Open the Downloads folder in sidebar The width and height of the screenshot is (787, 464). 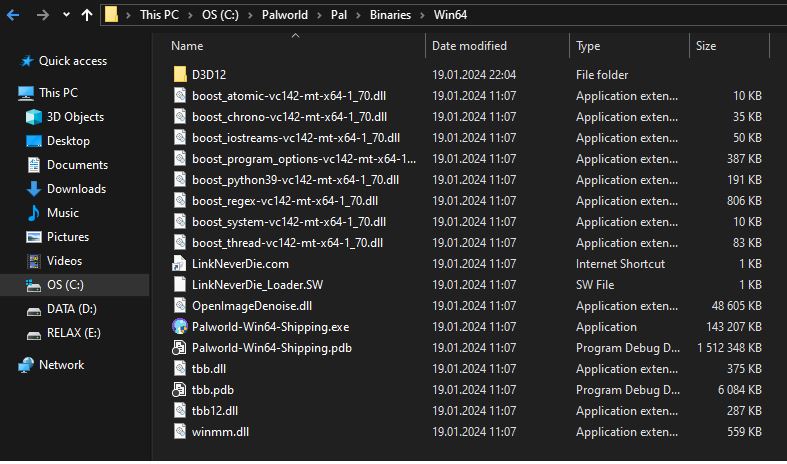76,189
